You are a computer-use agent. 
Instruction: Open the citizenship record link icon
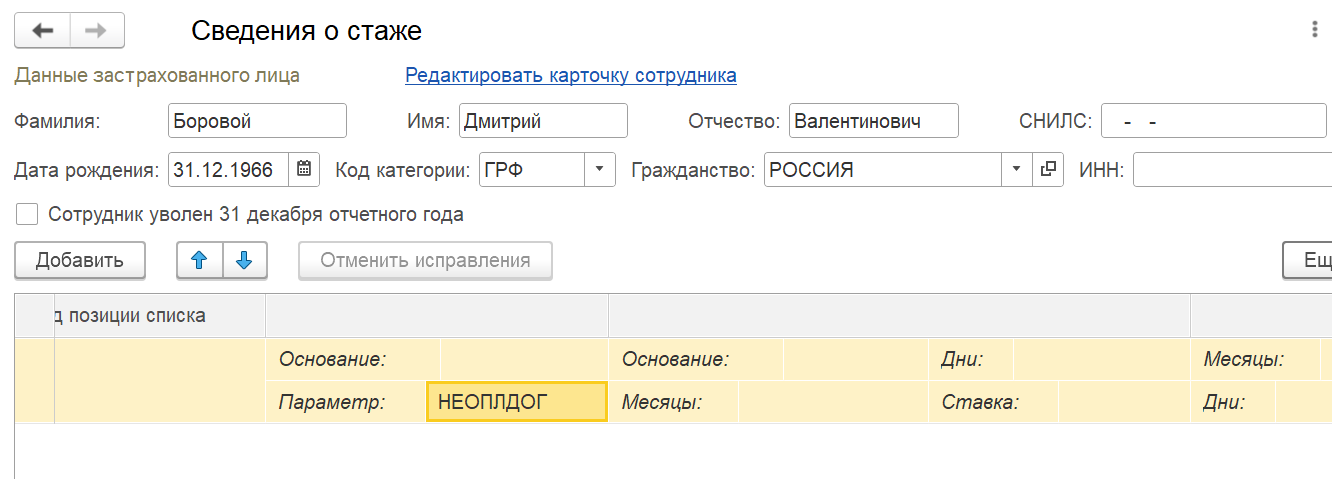click(x=1048, y=169)
